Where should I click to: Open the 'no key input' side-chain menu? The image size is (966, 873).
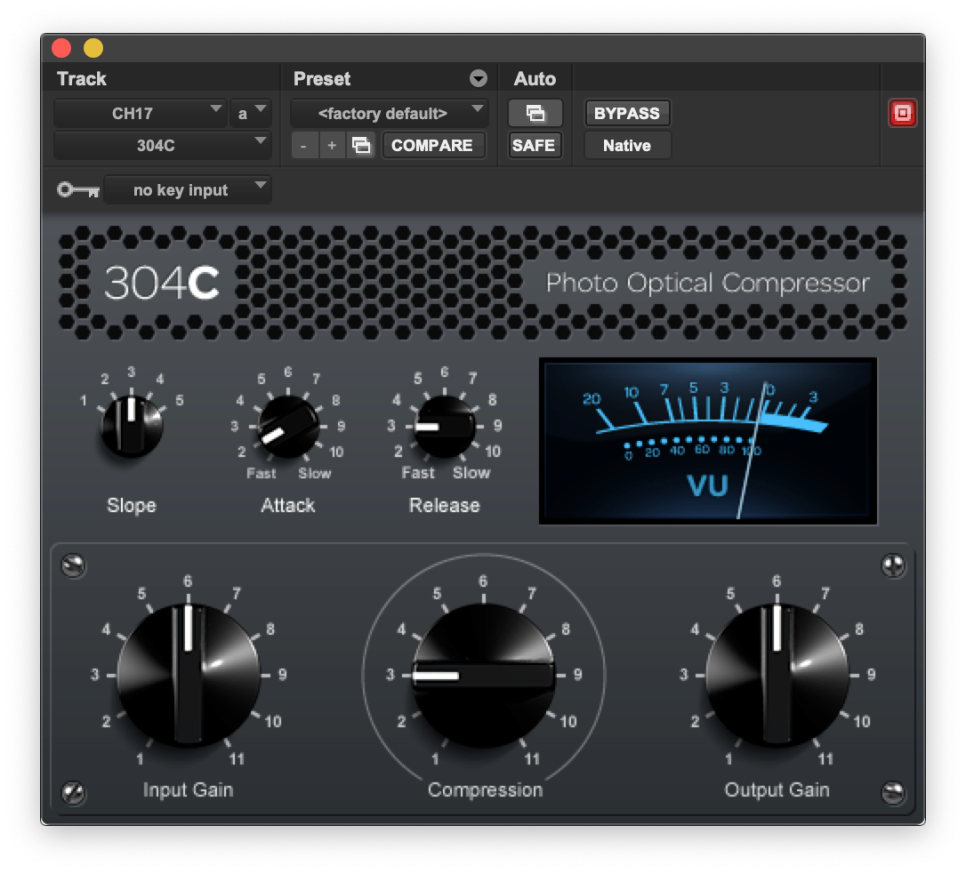click(186, 189)
